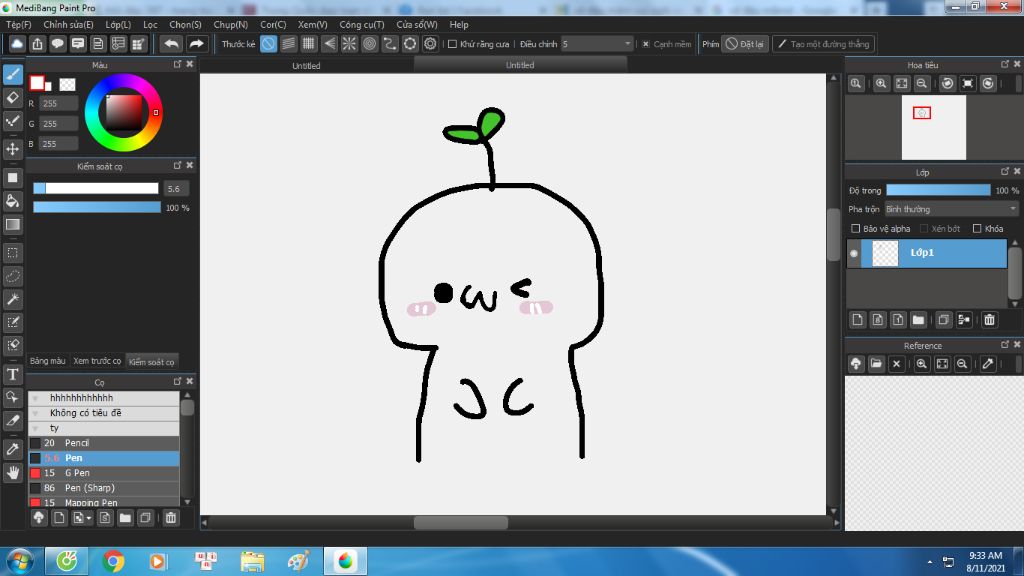Image resolution: width=1024 pixels, height=576 pixels.
Task: Enable the curve ruler
Action: click(390, 44)
